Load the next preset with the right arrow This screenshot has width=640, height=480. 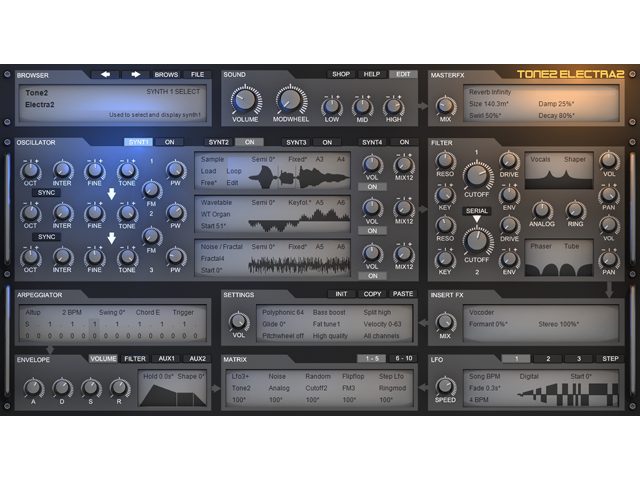point(136,74)
